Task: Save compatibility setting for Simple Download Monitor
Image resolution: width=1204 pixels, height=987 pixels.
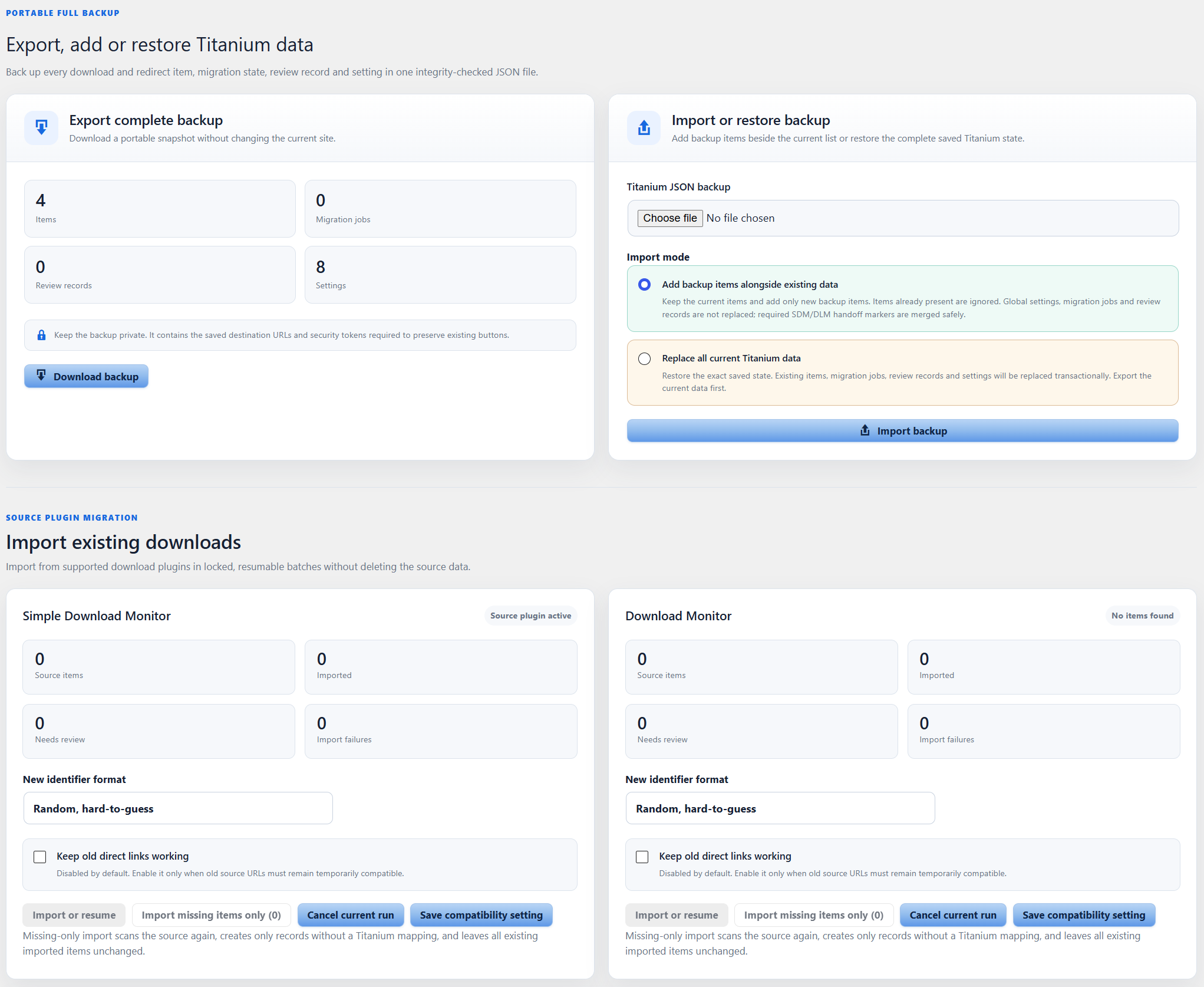Action: 481,915
